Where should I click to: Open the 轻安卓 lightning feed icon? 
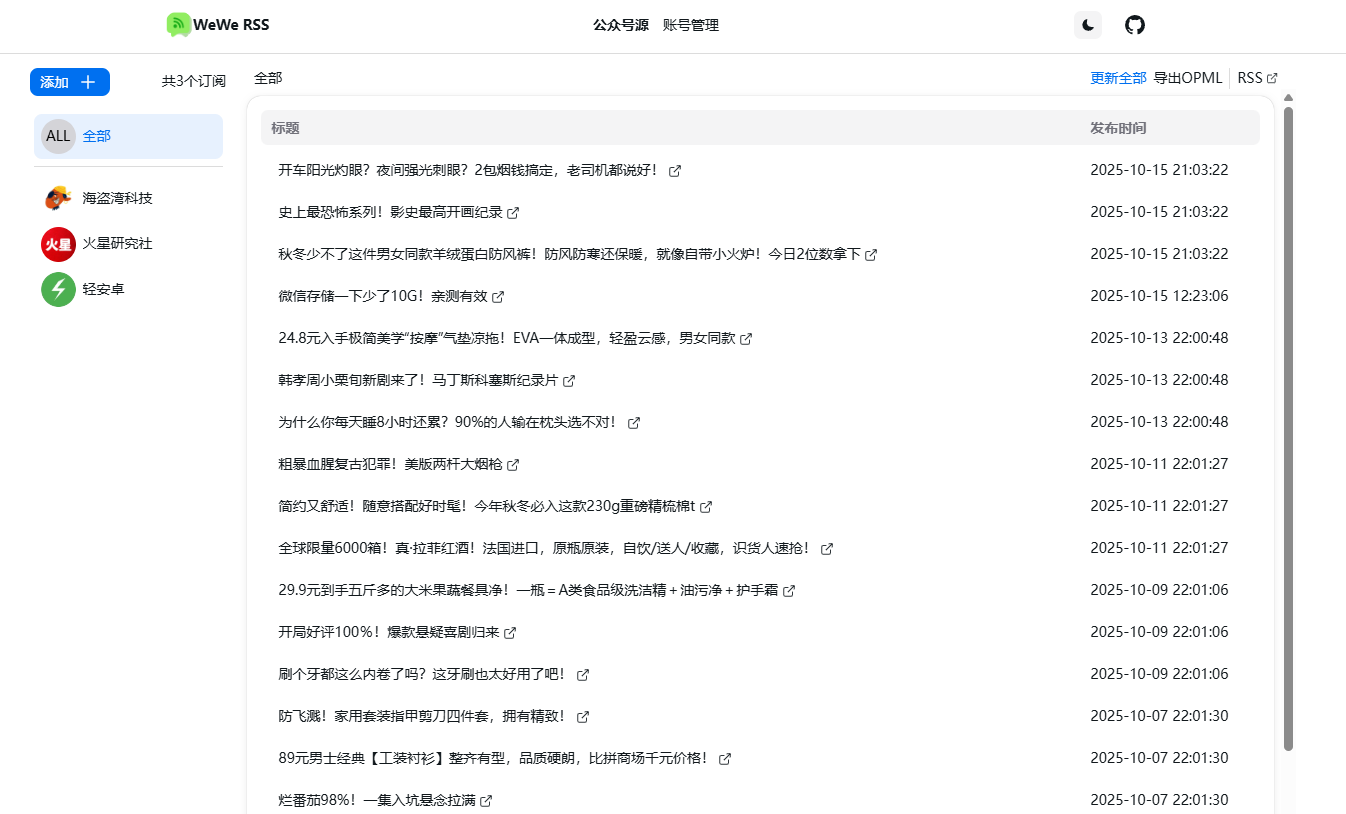[58, 289]
